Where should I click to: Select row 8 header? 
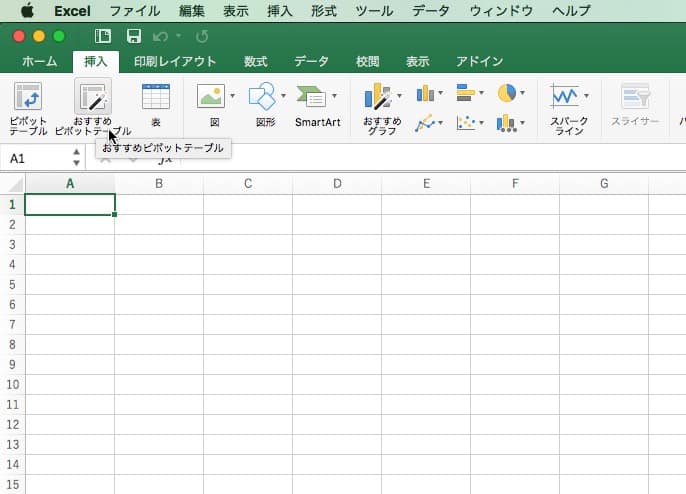point(12,345)
